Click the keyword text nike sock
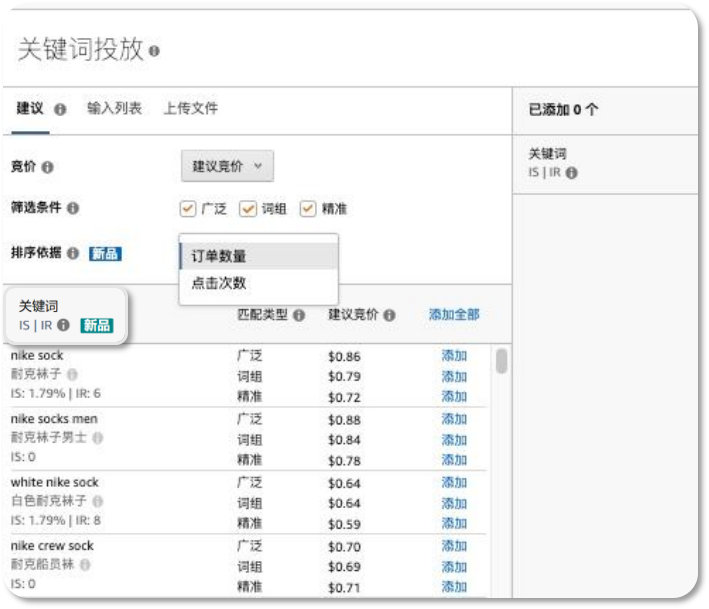Viewport: 709px width, 609px height. click(37, 356)
